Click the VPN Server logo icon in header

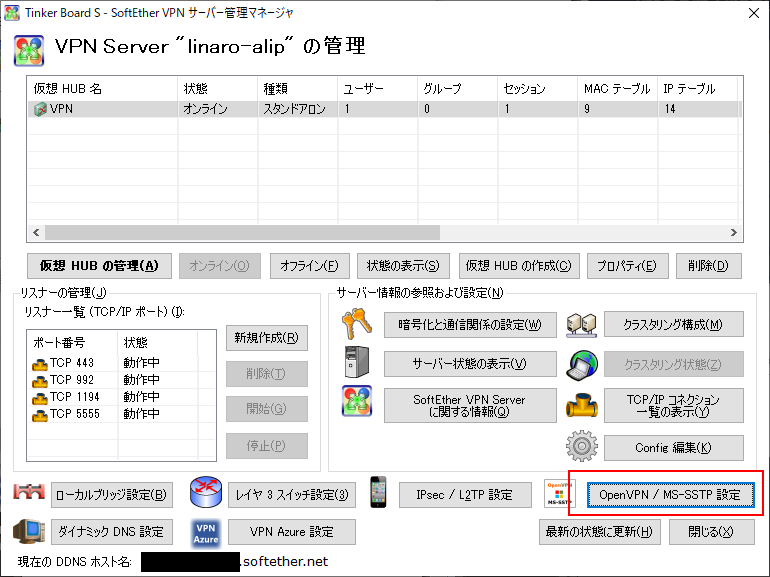[x=29, y=51]
